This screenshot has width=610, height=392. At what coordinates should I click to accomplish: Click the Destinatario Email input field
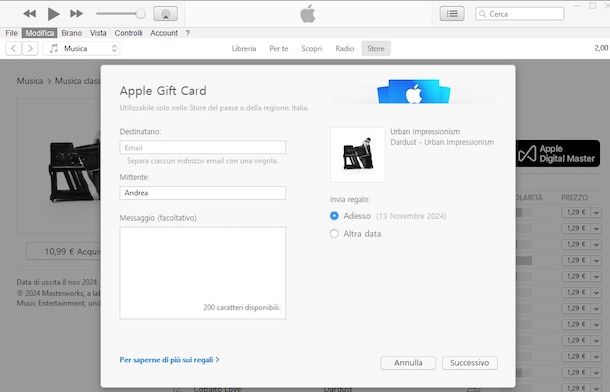pyautogui.click(x=203, y=147)
